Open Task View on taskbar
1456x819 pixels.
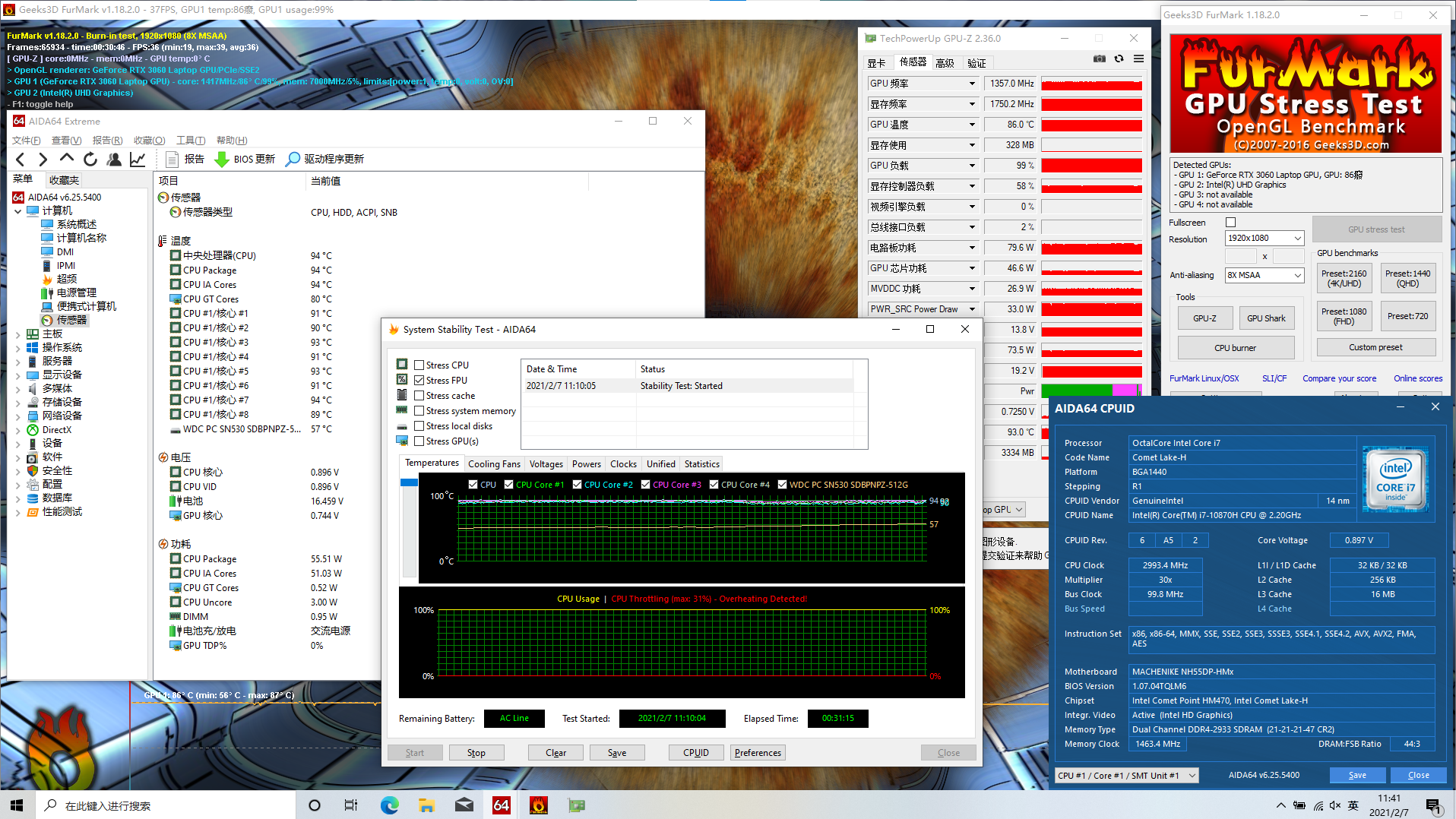351,805
